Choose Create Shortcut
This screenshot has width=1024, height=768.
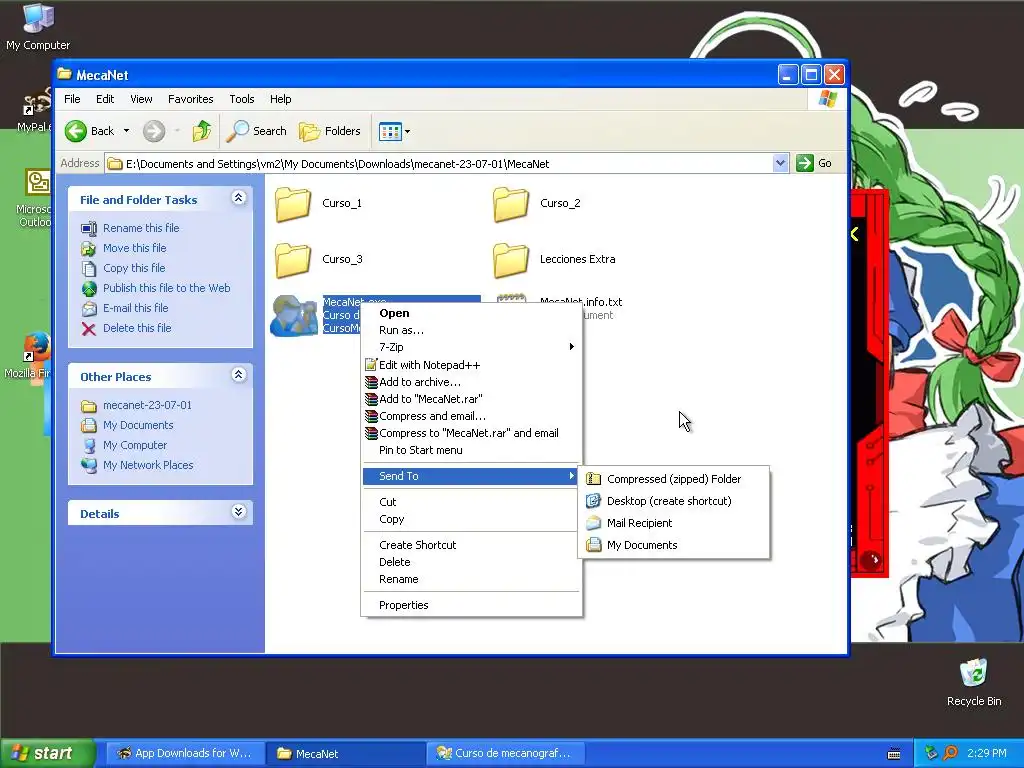point(471,545)
